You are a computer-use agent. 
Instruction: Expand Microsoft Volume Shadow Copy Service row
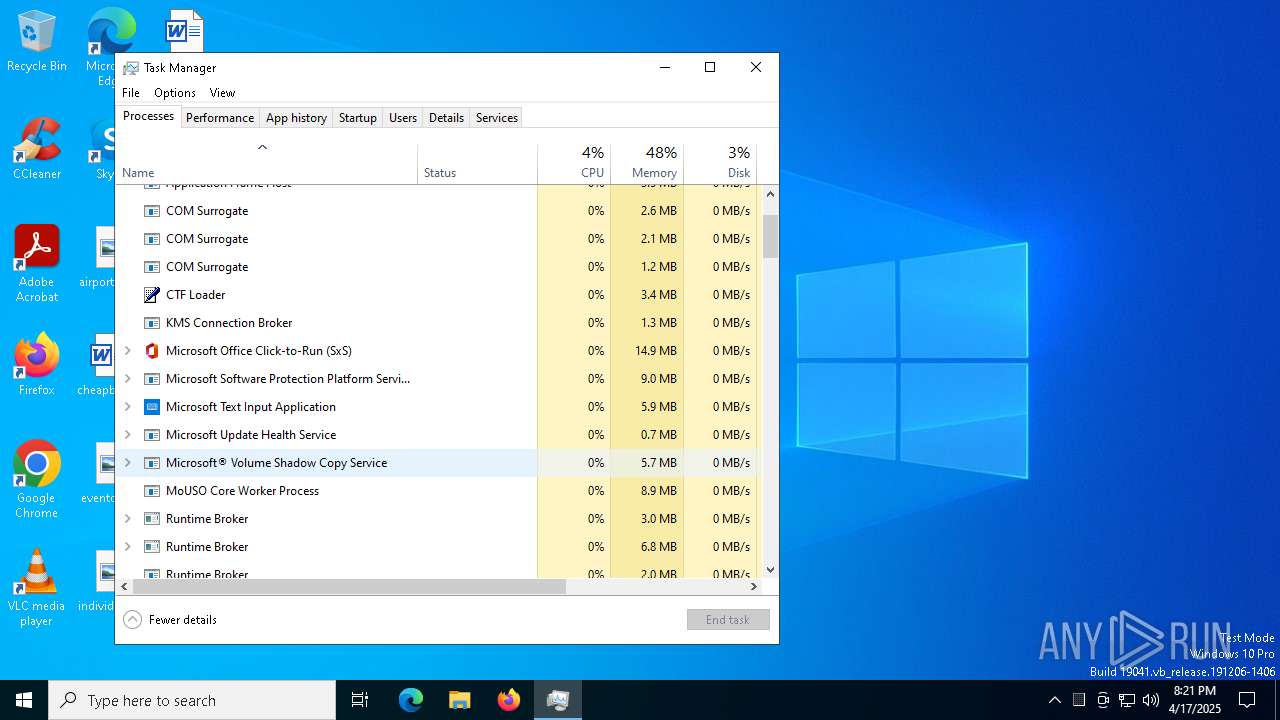127,463
